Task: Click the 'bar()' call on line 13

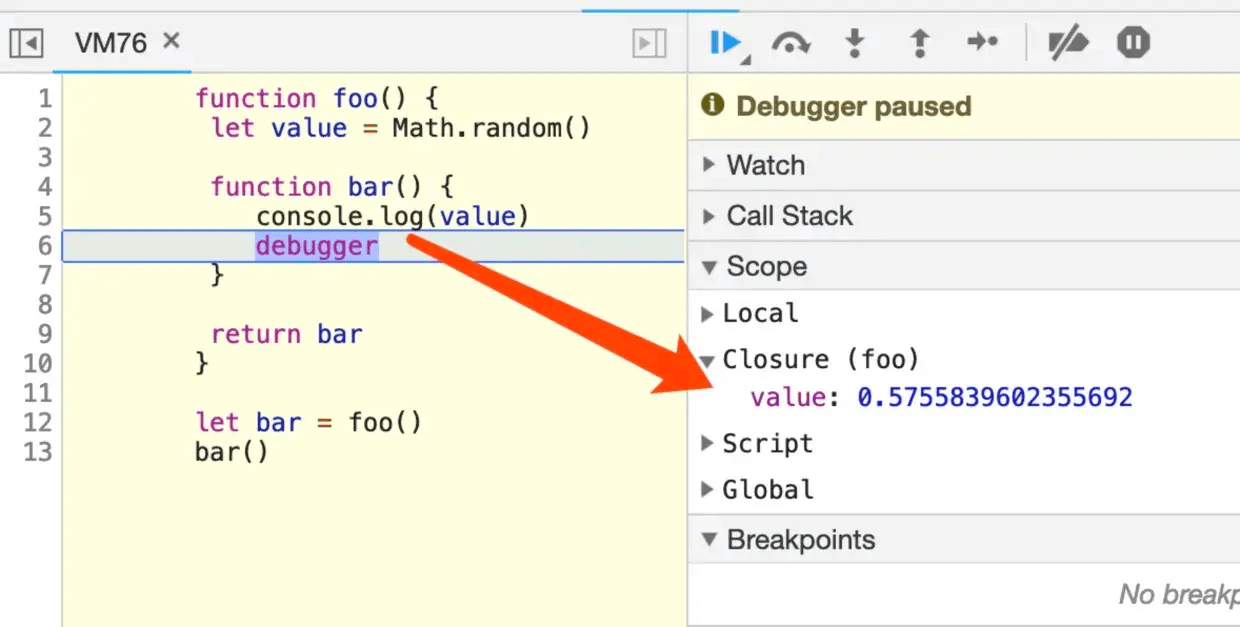Action: (232, 452)
